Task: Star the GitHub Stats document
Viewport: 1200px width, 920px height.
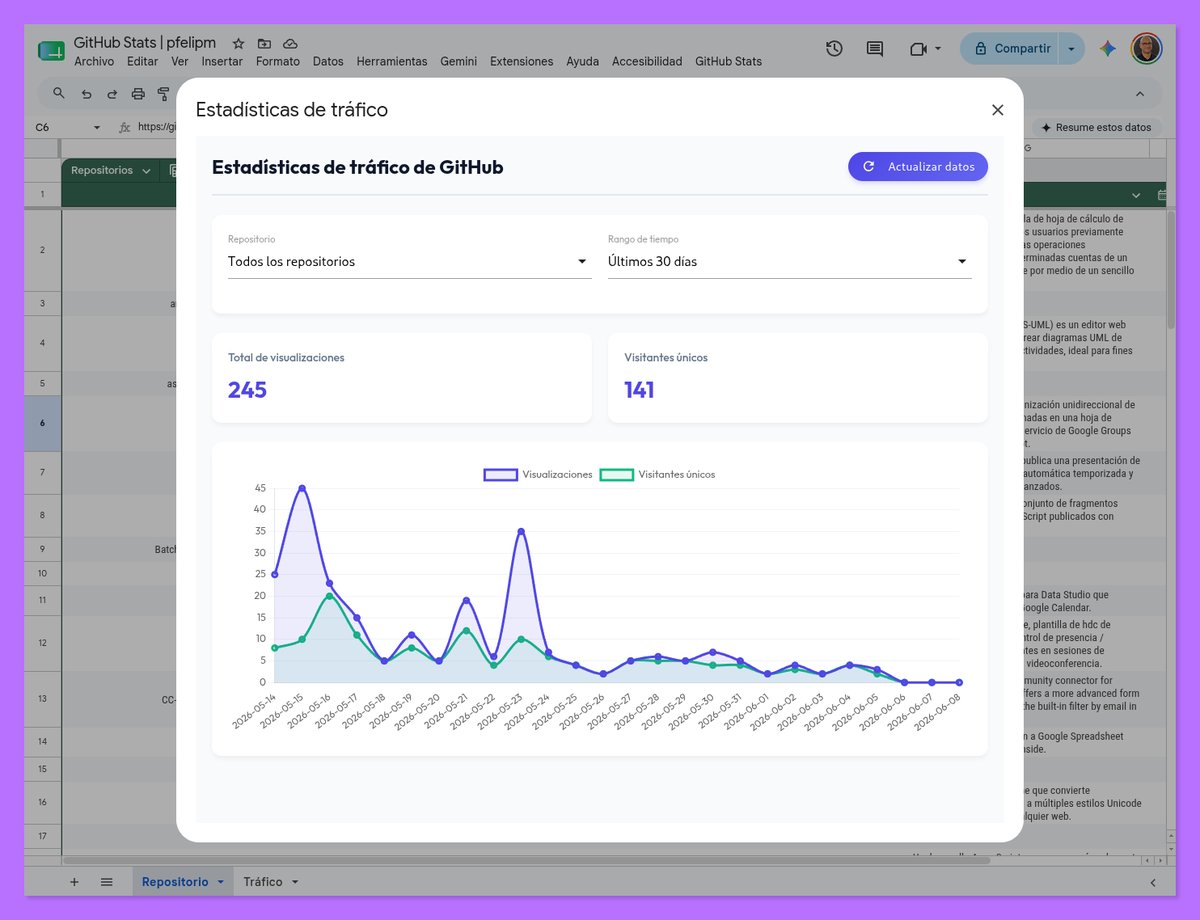Action: (x=238, y=44)
